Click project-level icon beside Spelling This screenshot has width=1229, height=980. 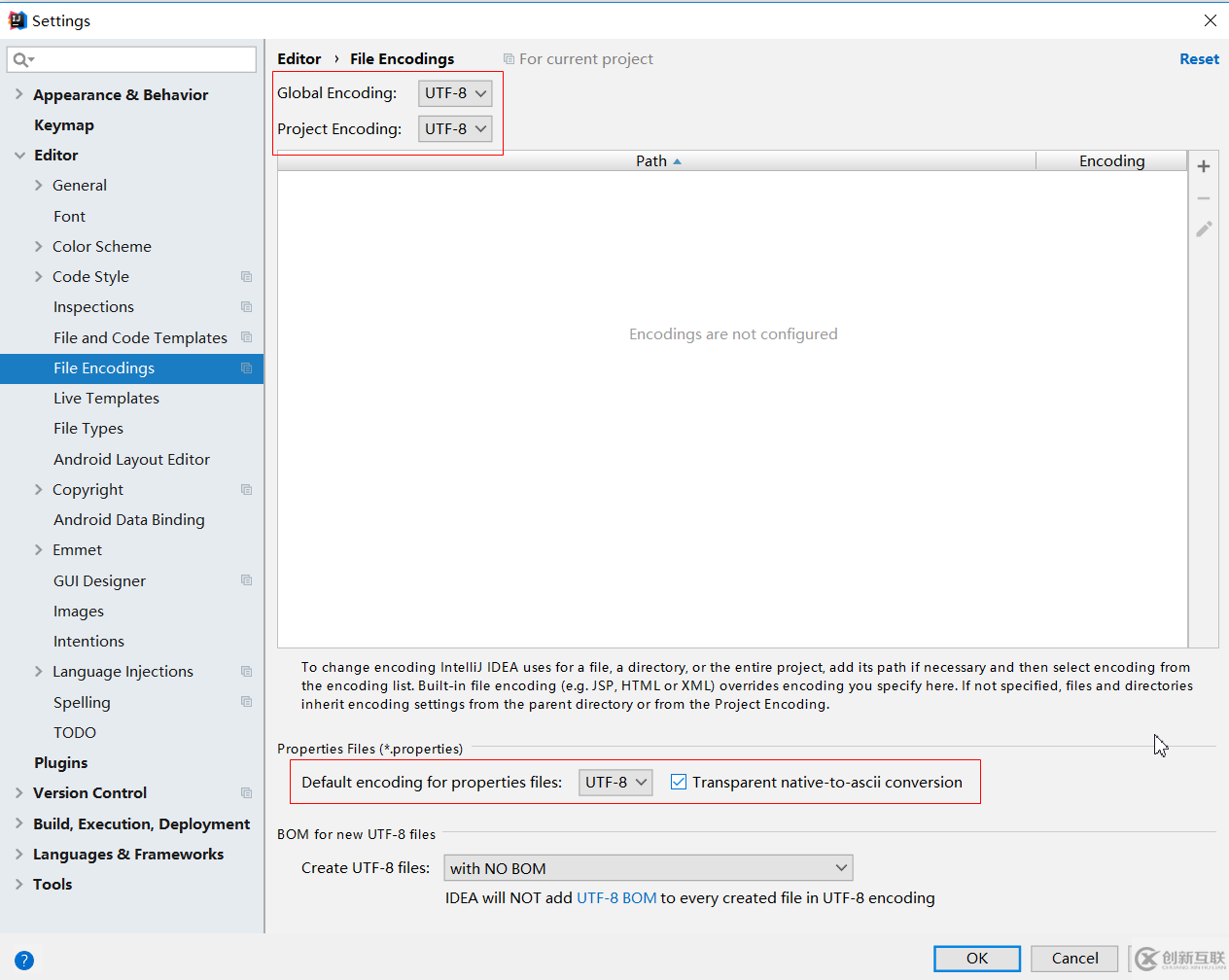point(246,702)
